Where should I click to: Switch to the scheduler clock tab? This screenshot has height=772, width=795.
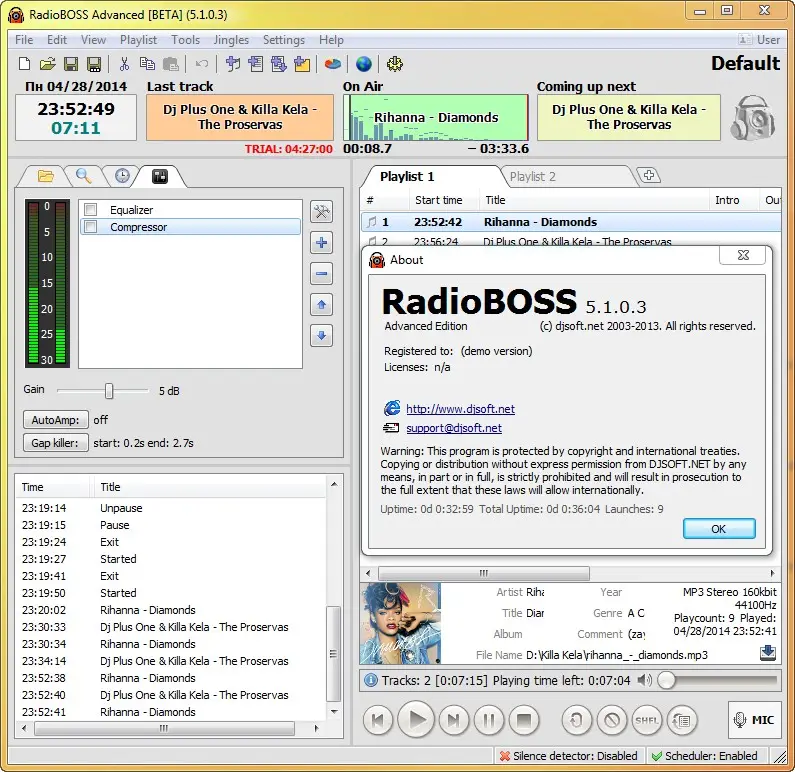[x=122, y=176]
